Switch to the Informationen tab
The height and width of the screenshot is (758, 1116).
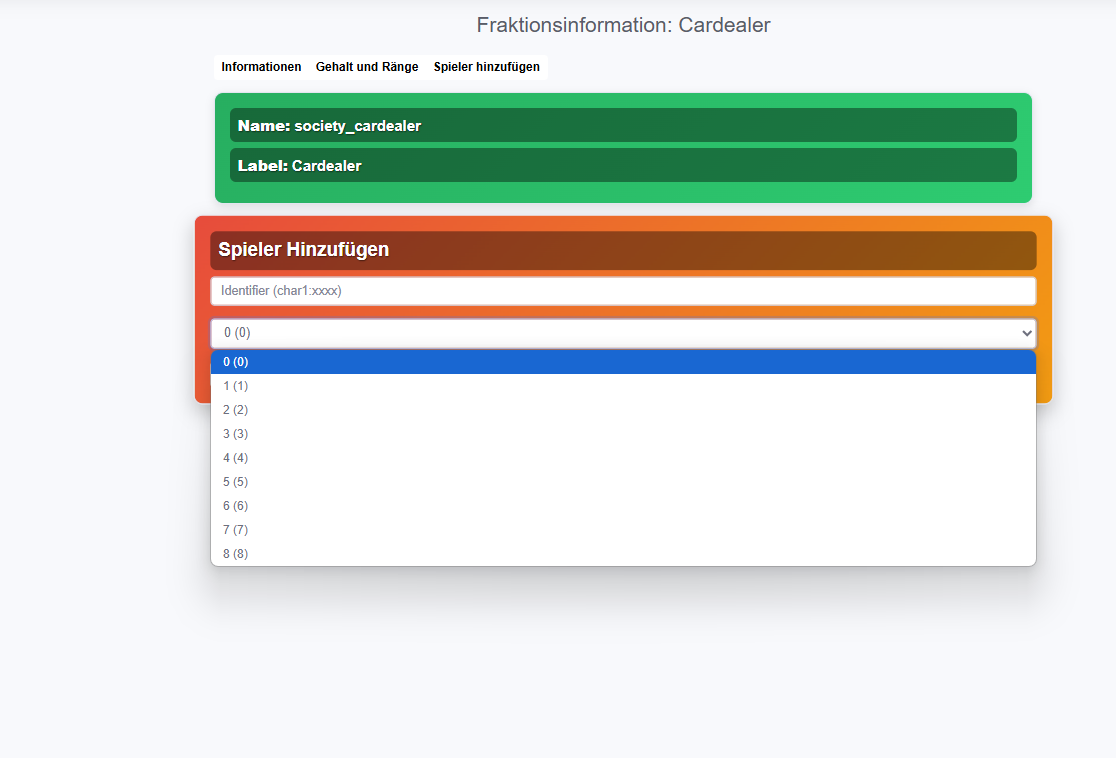261,67
